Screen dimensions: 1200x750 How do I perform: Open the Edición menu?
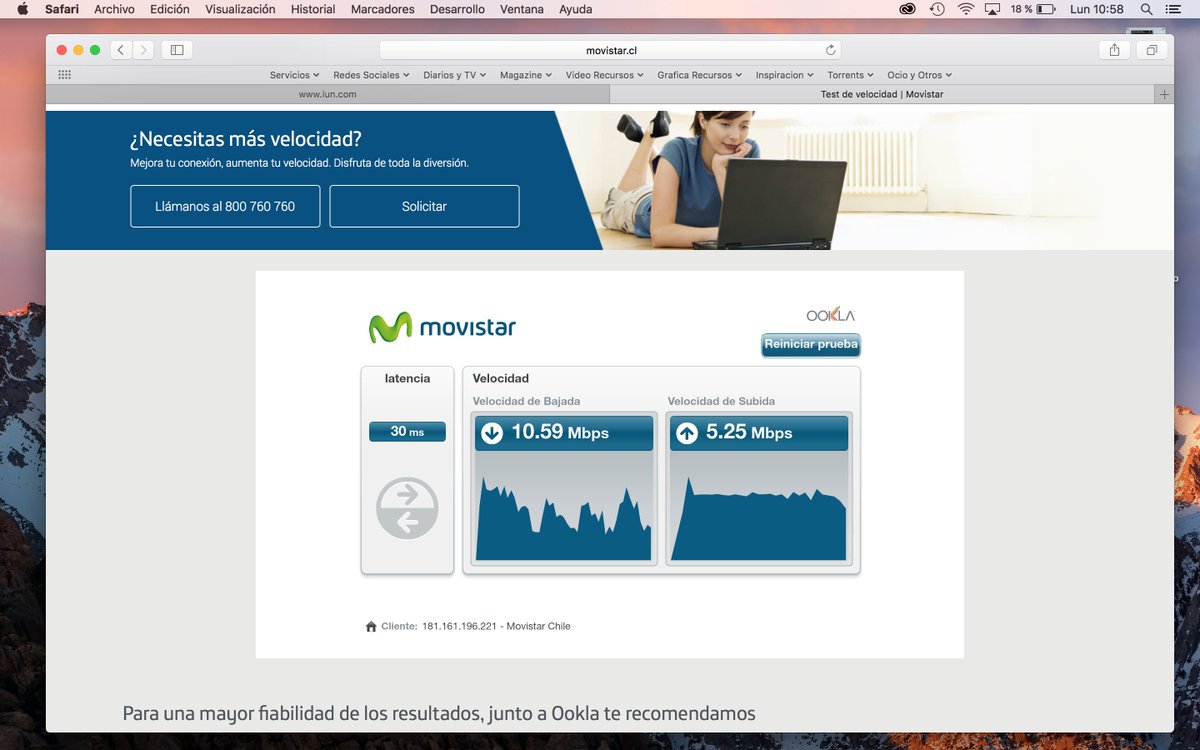170,9
